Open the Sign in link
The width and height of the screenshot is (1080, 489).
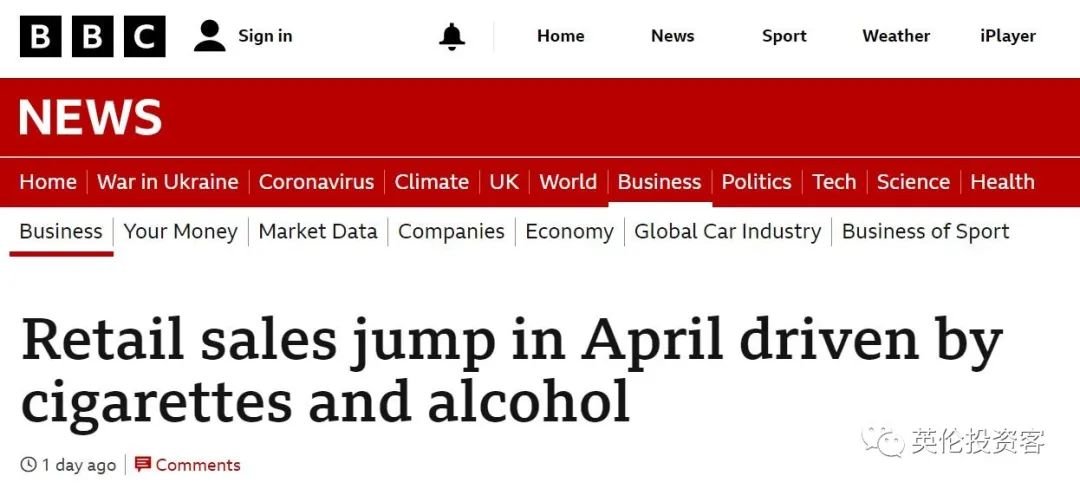tap(265, 36)
